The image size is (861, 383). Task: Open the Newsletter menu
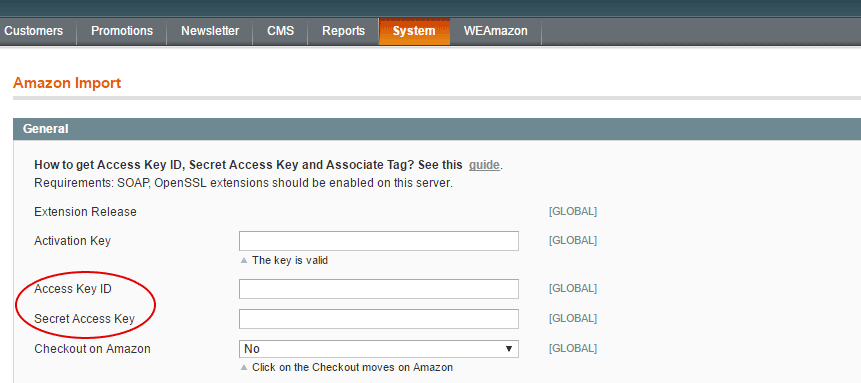210,31
